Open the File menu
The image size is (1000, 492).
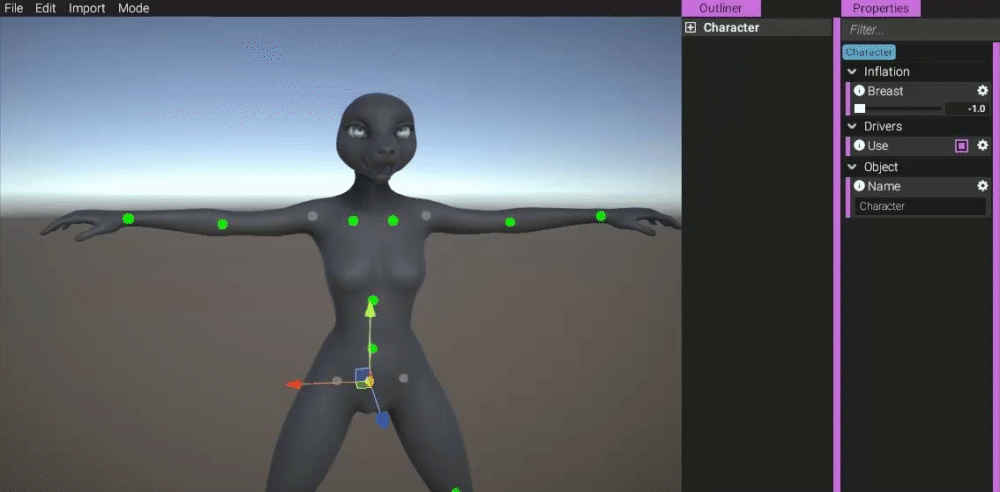pyautogui.click(x=13, y=8)
